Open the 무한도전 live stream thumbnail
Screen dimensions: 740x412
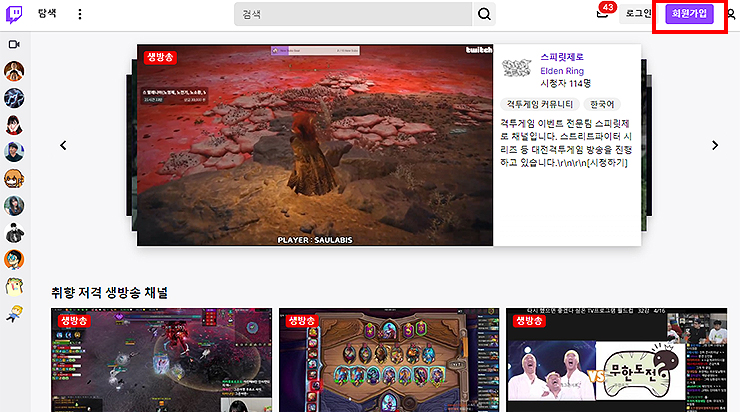pyautogui.click(x=616, y=360)
